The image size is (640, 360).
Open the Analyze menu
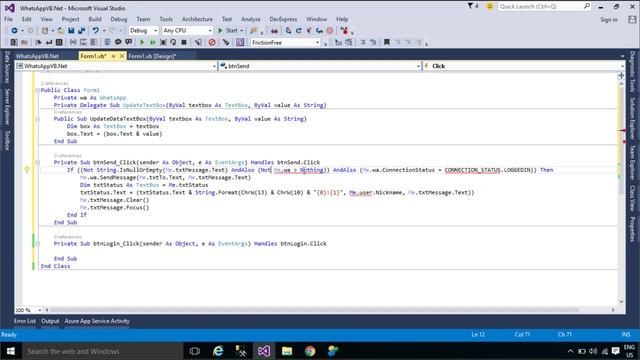click(251, 19)
